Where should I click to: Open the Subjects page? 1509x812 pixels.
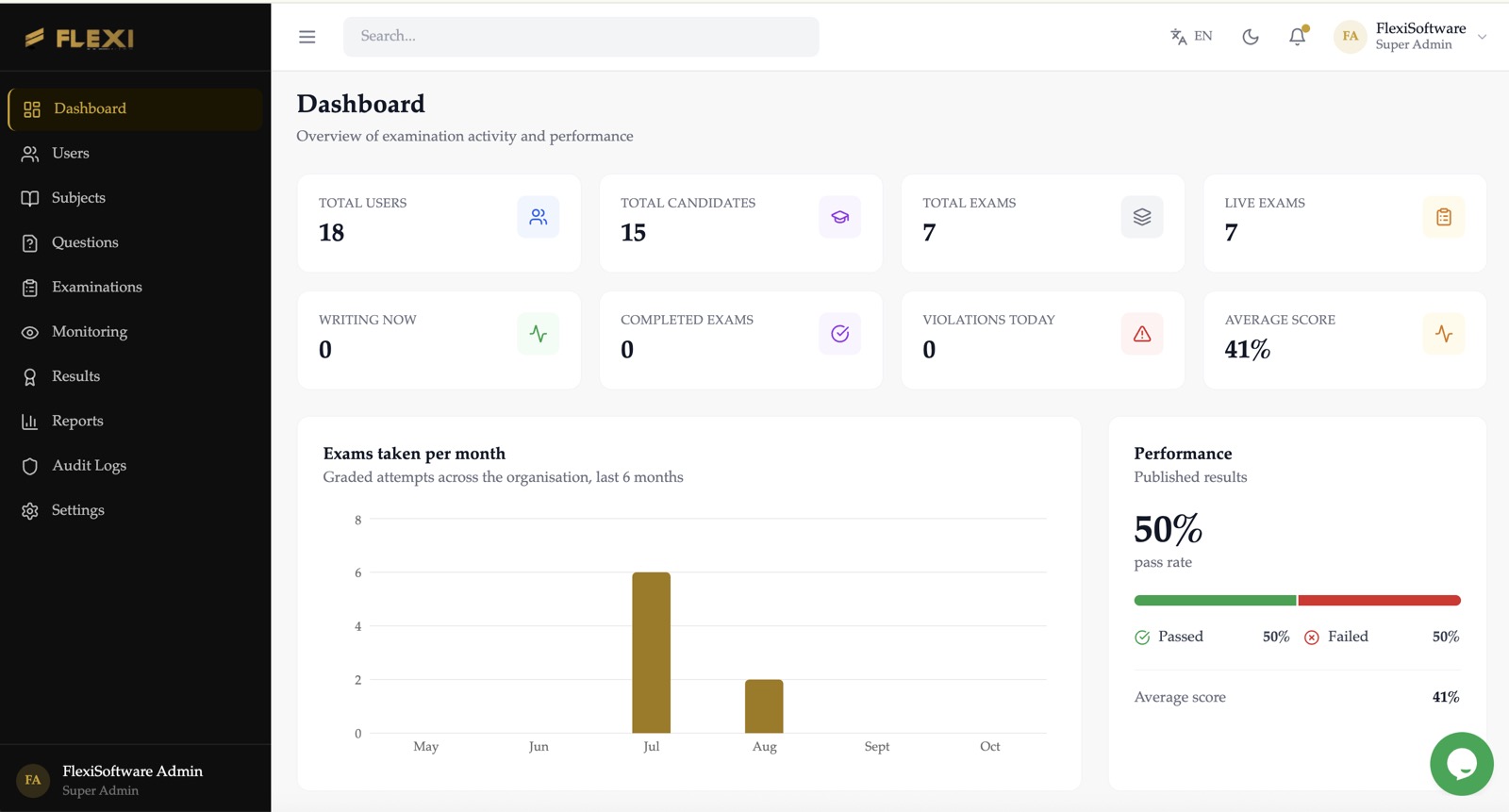135,198
